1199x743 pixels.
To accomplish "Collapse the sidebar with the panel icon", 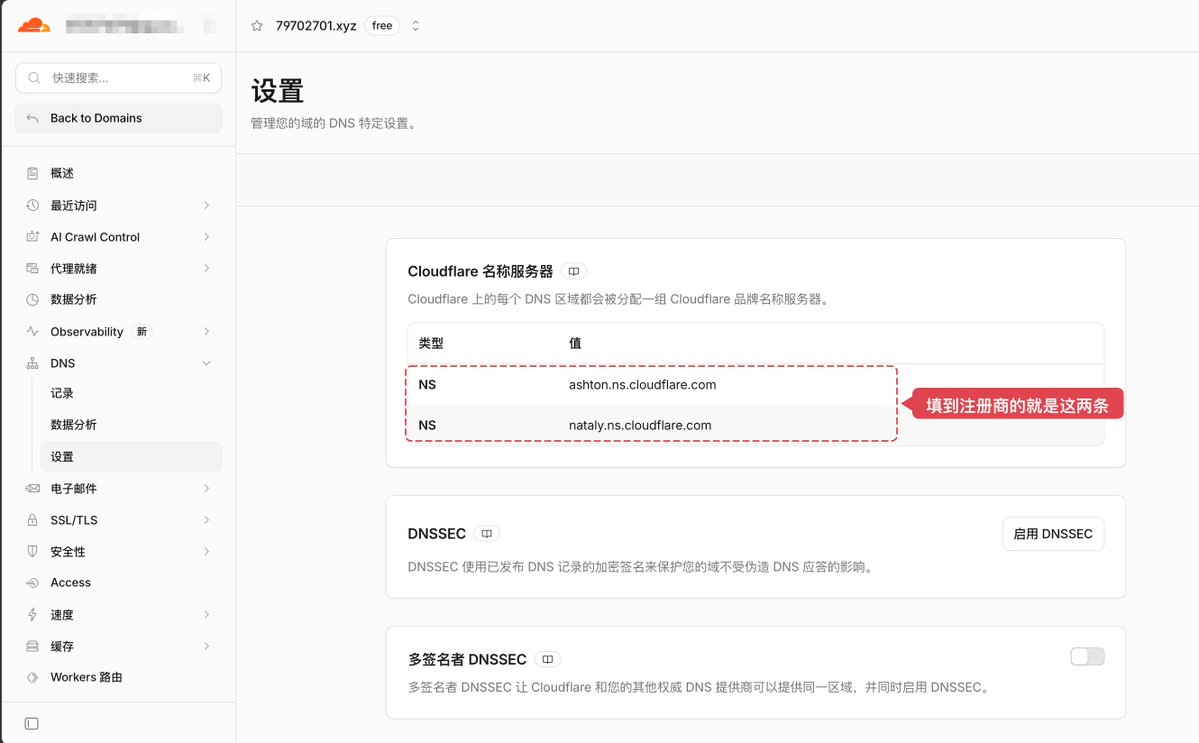I will tap(31, 723).
